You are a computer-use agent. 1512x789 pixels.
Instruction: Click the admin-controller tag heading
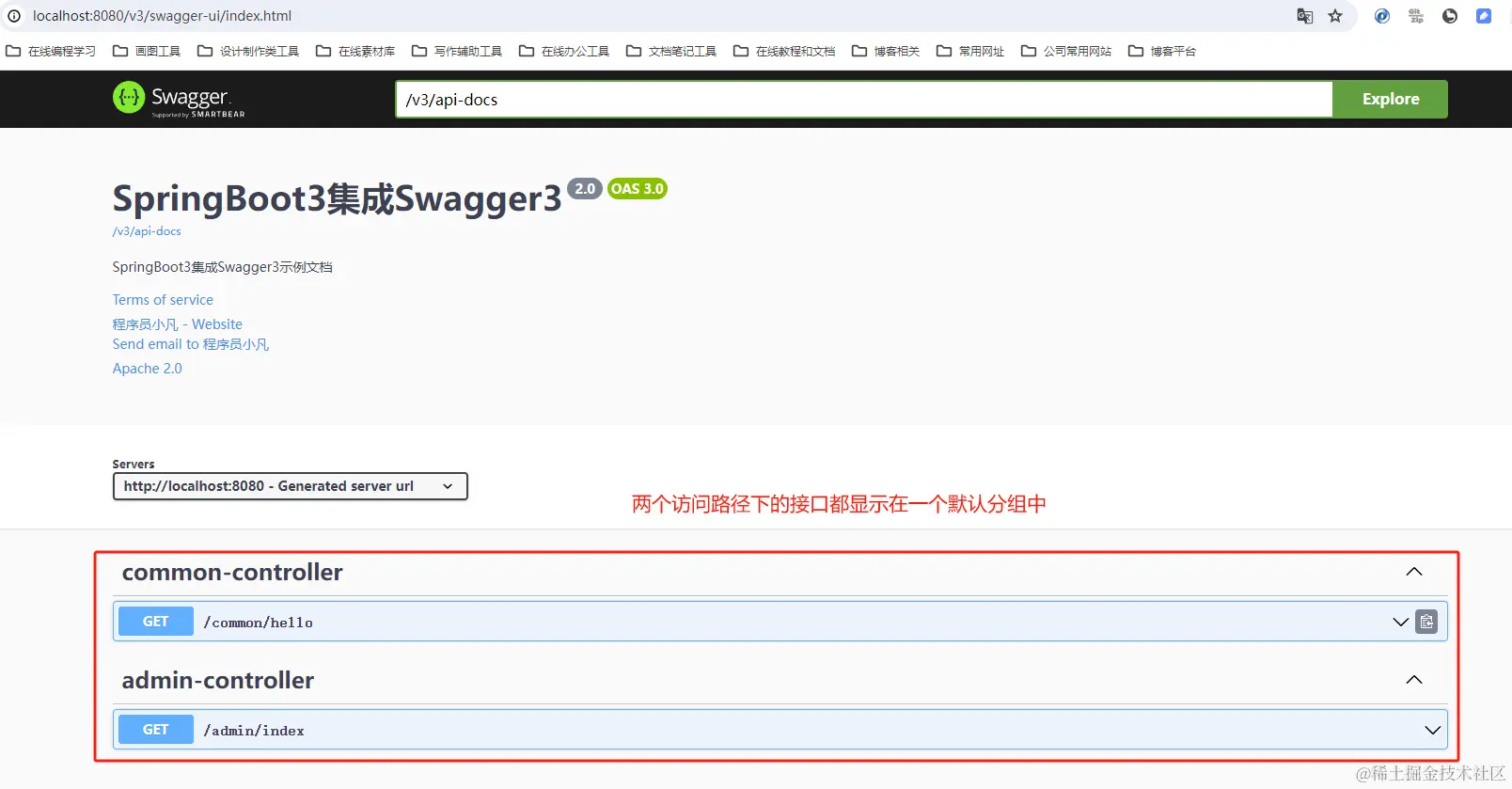point(218,680)
